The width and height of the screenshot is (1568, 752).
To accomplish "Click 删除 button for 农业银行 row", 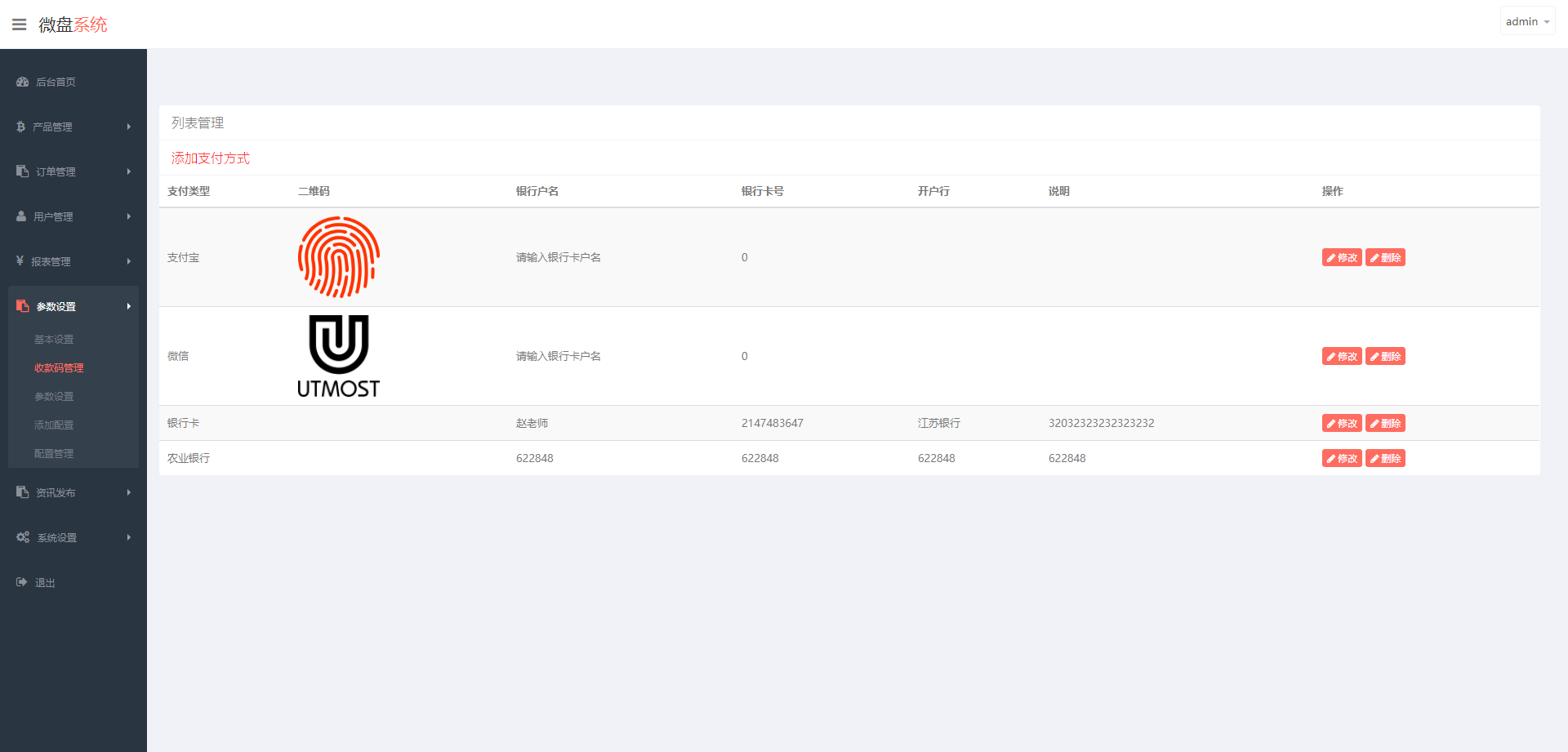I will 1385,459.
